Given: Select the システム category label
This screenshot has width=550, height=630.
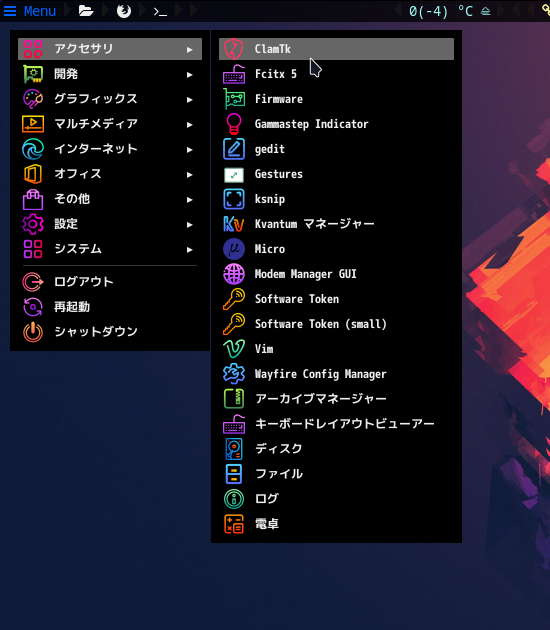Looking at the screenshot, I should [78, 249].
